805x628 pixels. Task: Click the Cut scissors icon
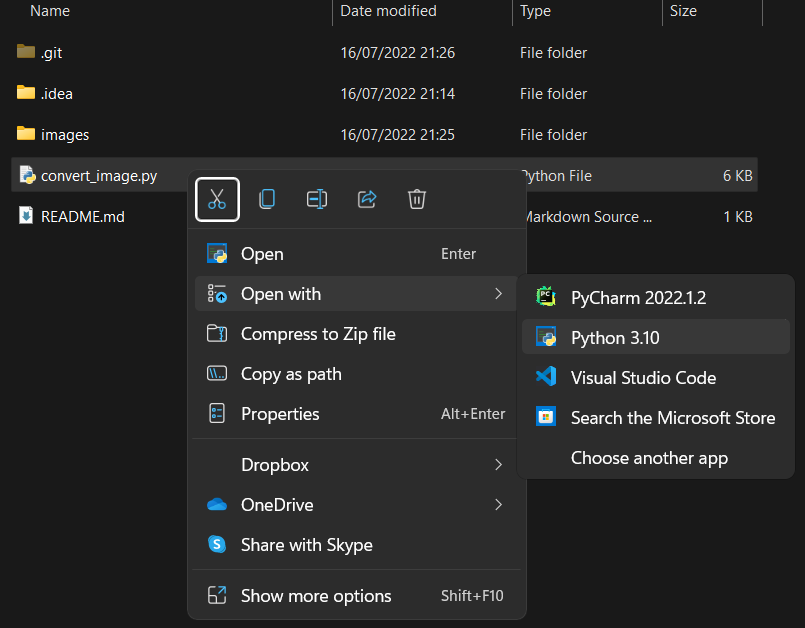pos(217,199)
